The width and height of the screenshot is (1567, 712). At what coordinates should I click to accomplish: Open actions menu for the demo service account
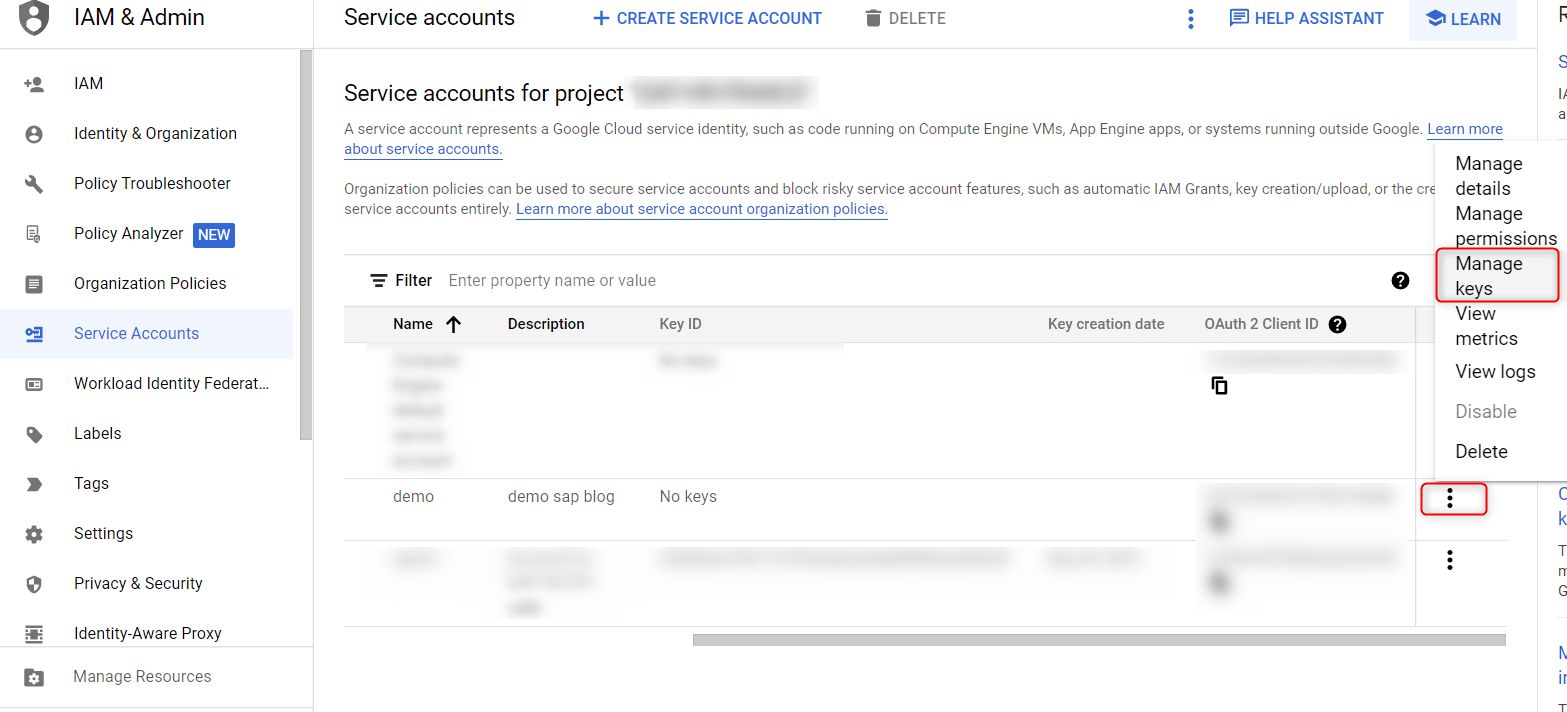[x=1449, y=496]
